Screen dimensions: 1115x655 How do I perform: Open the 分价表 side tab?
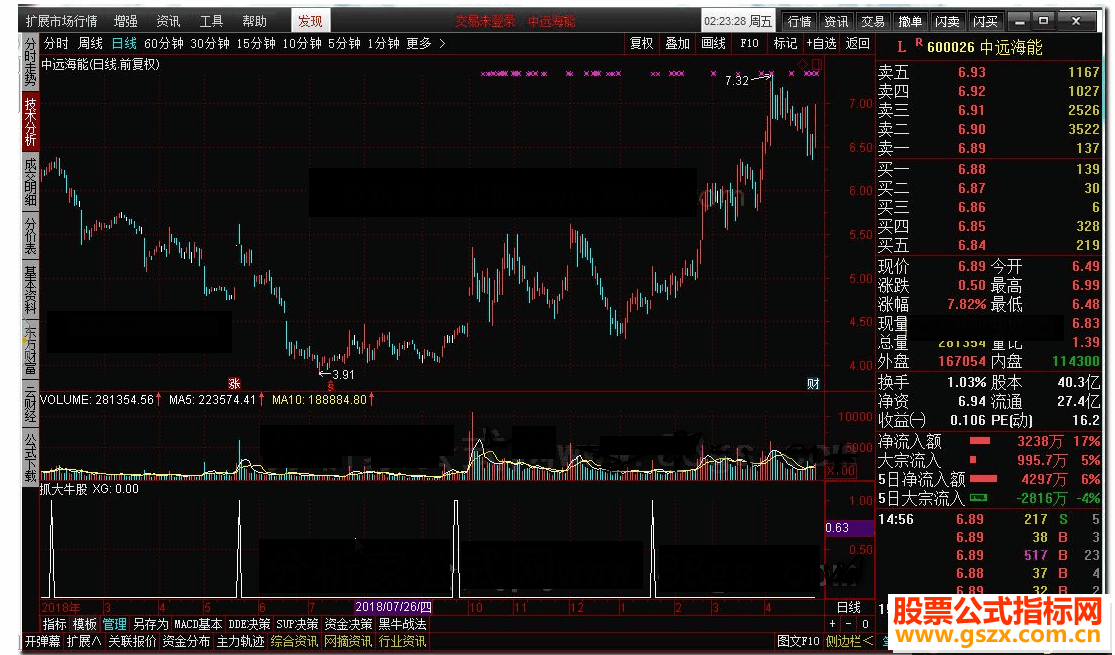click(30, 236)
